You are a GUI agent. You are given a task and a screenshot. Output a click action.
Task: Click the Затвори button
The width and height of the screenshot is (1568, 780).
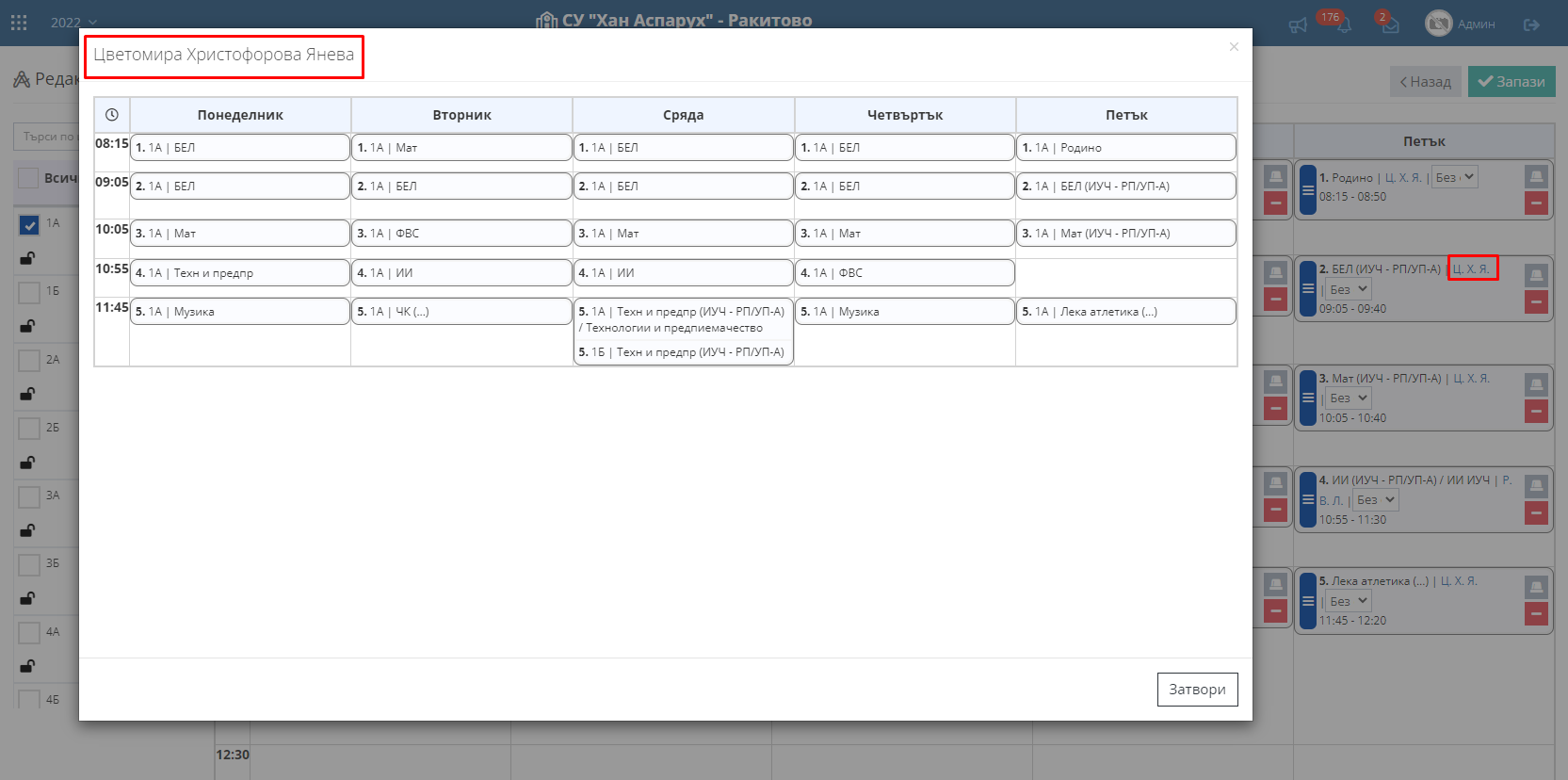(1197, 690)
